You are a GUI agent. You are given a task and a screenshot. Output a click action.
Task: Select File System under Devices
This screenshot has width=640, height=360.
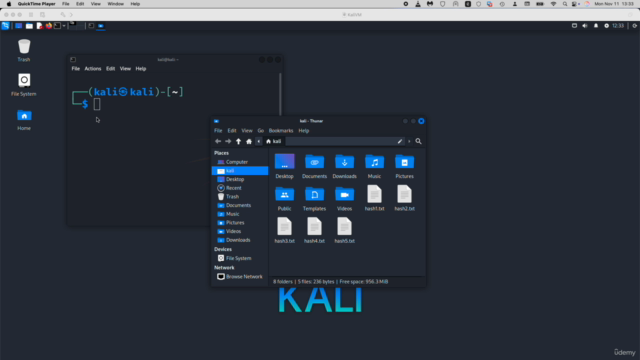(240, 258)
